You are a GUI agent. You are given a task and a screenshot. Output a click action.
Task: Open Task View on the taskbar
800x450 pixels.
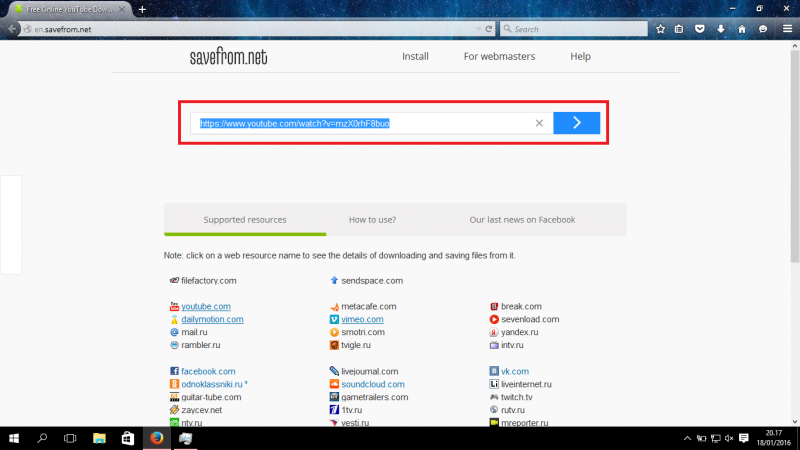[x=70, y=438]
